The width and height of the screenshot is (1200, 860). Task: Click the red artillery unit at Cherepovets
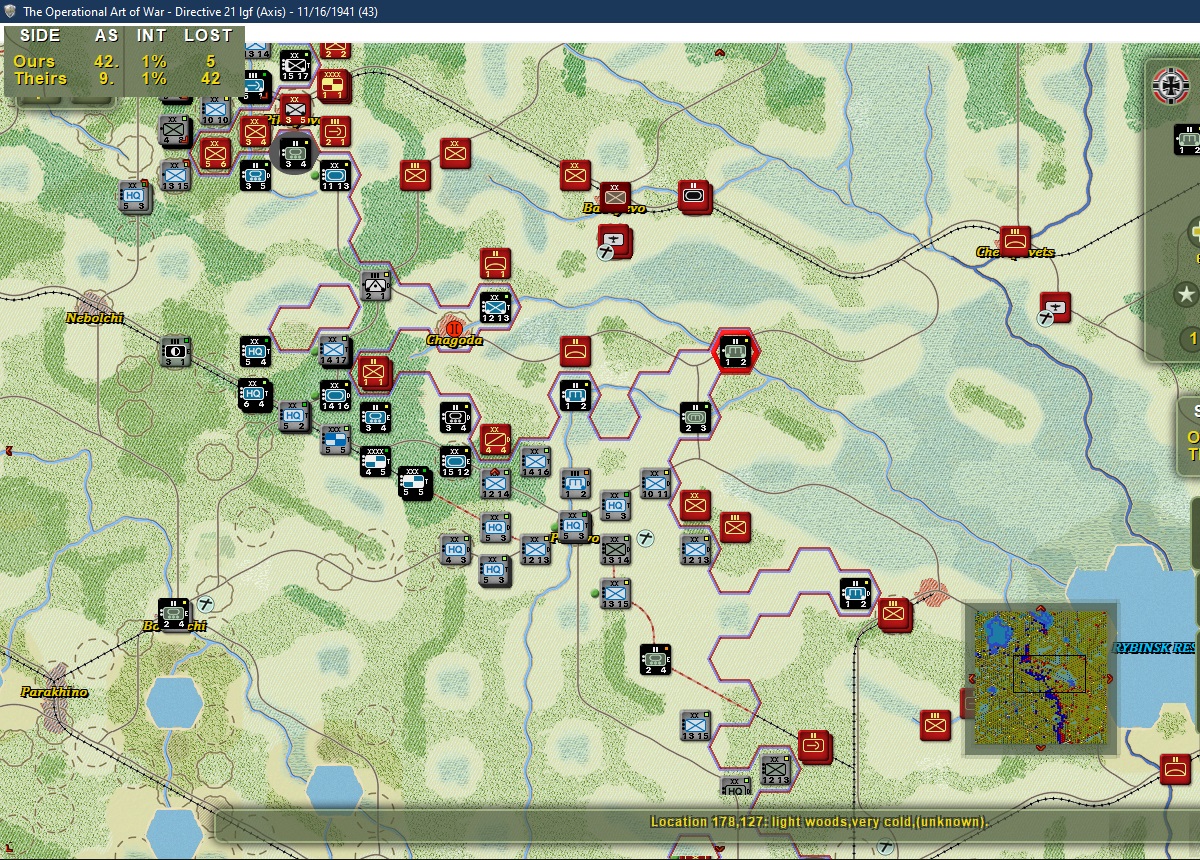(x=1015, y=240)
